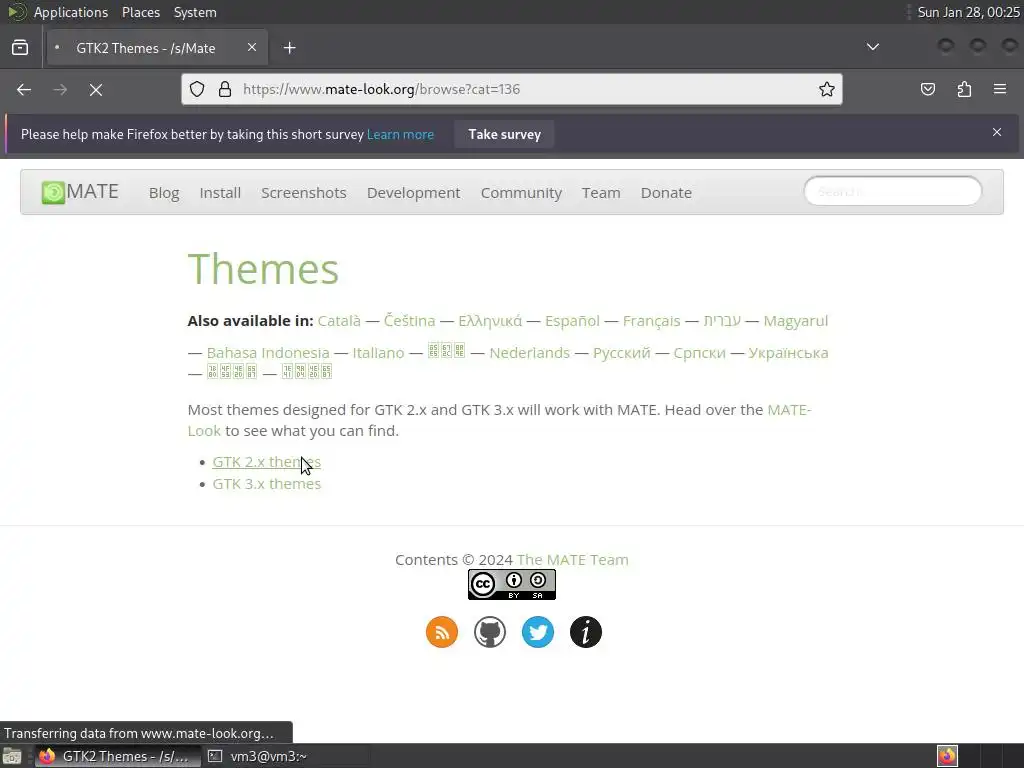Open the Twitter bird icon
Image resolution: width=1024 pixels, height=768 pixels.
click(538, 632)
